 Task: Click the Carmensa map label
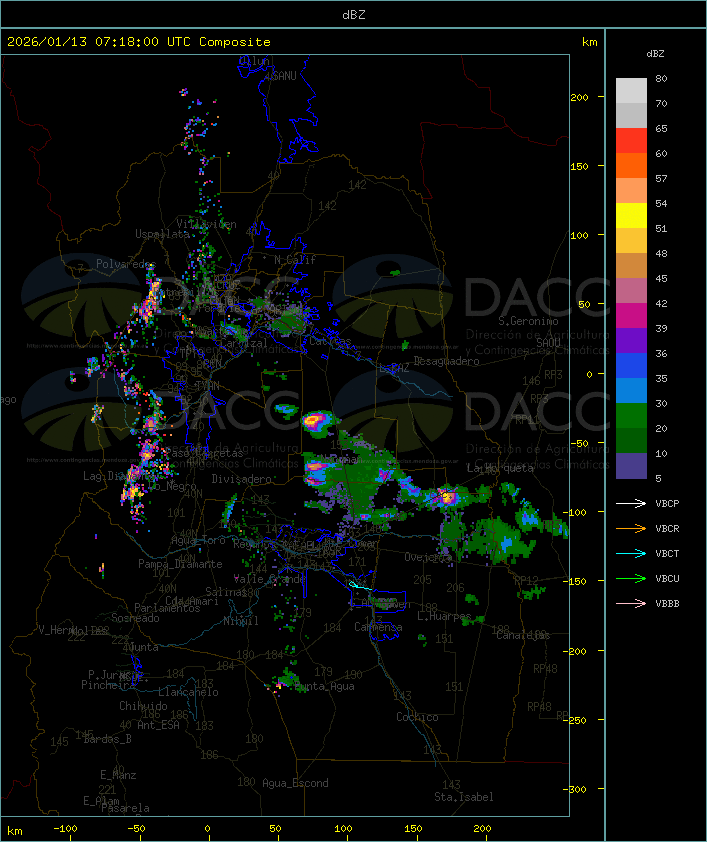(378, 627)
